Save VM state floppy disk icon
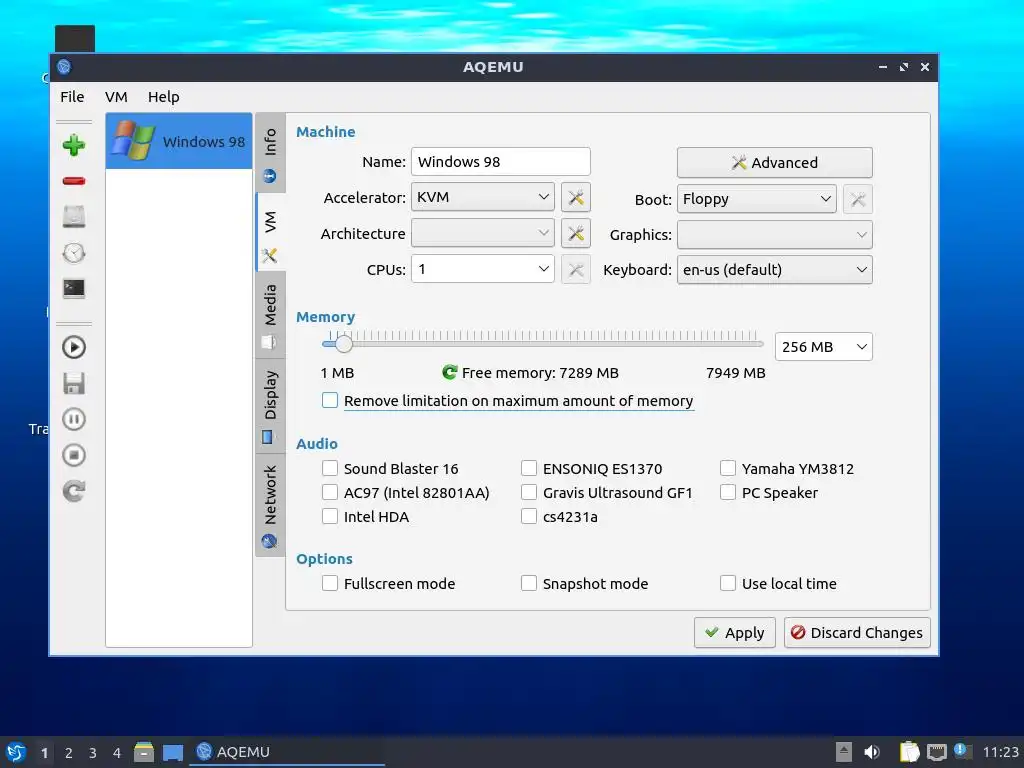 (x=74, y=383)
